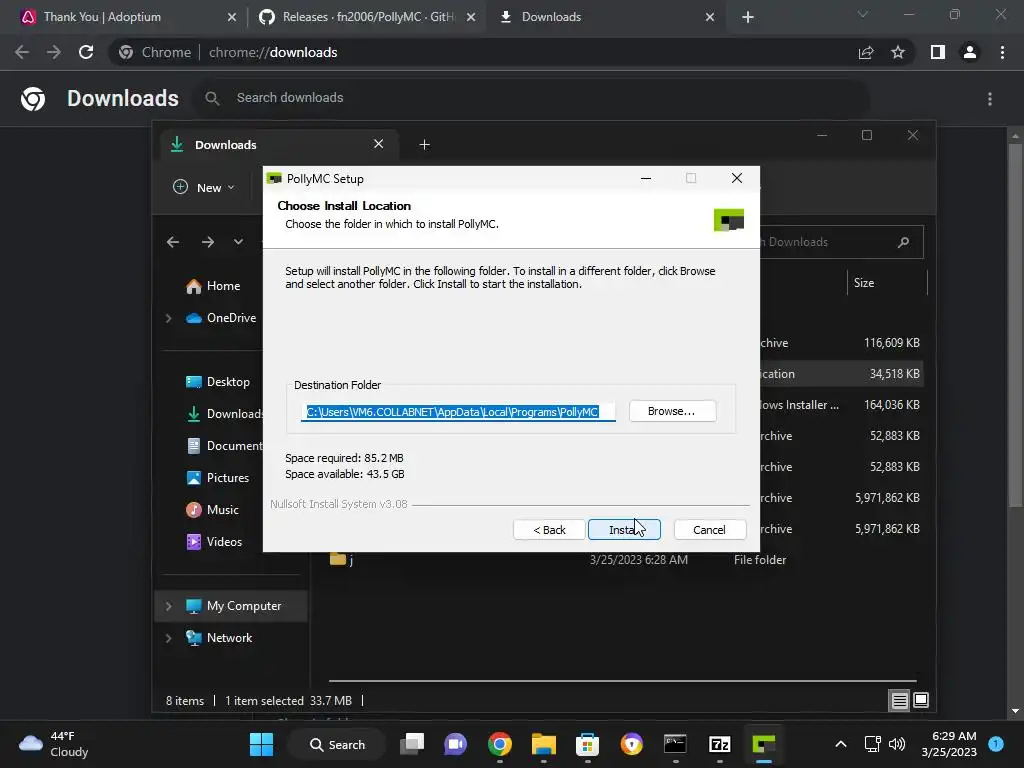This screenshot has height=768, width=1024.
Task: Click the taskbar Search box
Action: pos(337,744)
